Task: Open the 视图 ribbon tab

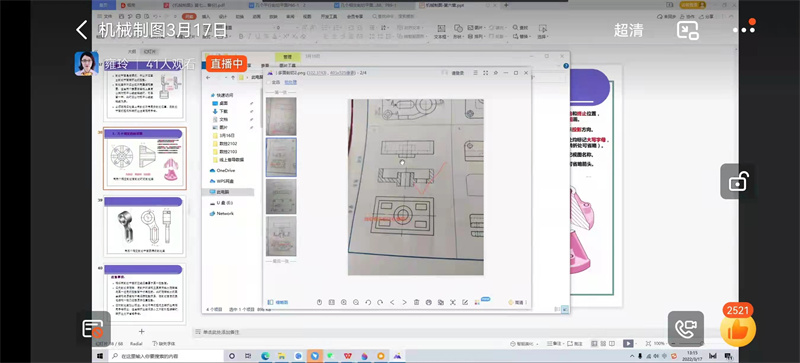Action: (x=307, y=16)
